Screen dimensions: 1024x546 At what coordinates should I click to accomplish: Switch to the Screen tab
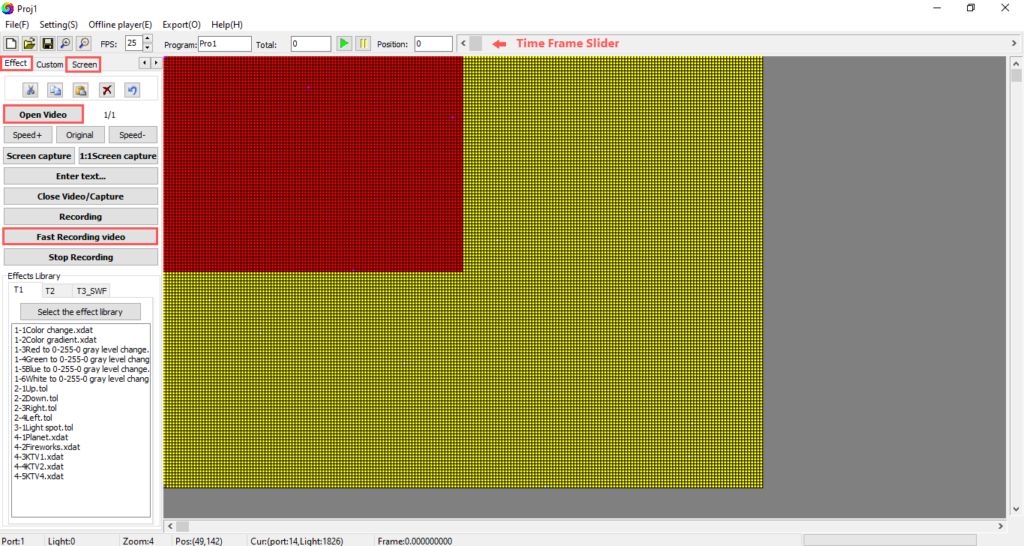tap(84, 64)
